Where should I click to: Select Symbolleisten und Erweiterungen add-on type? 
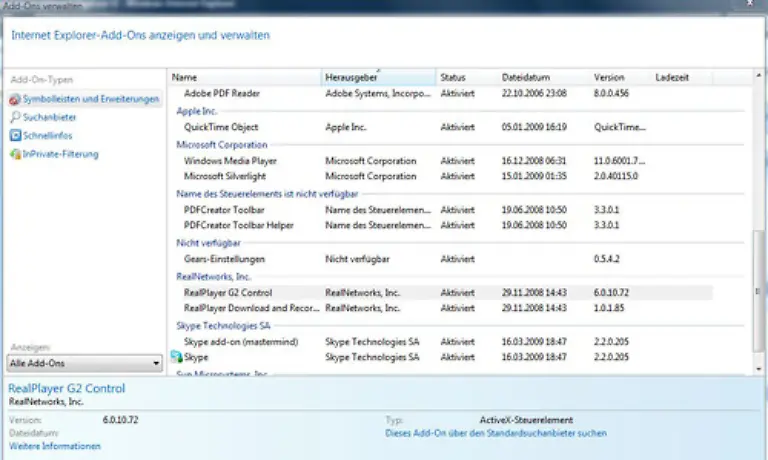(x=85, y=99)
